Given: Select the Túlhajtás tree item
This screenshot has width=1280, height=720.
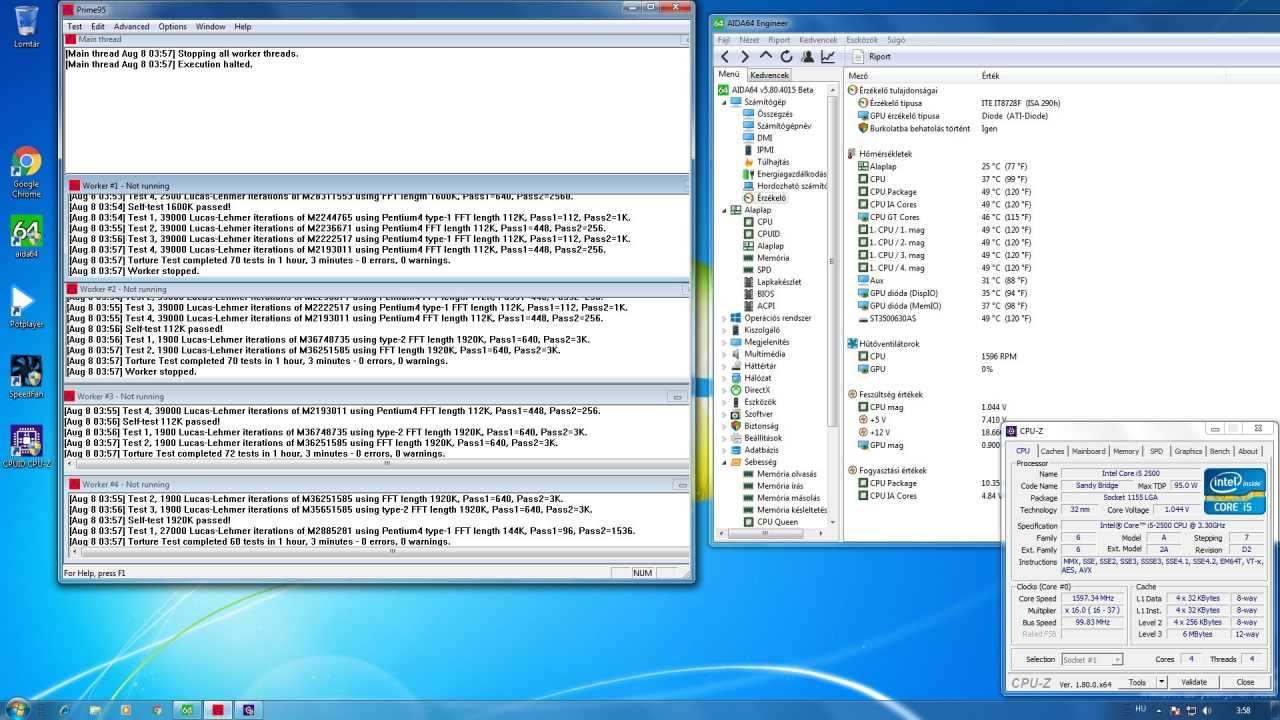Looking at the screenshot, I should pos(773,162).
